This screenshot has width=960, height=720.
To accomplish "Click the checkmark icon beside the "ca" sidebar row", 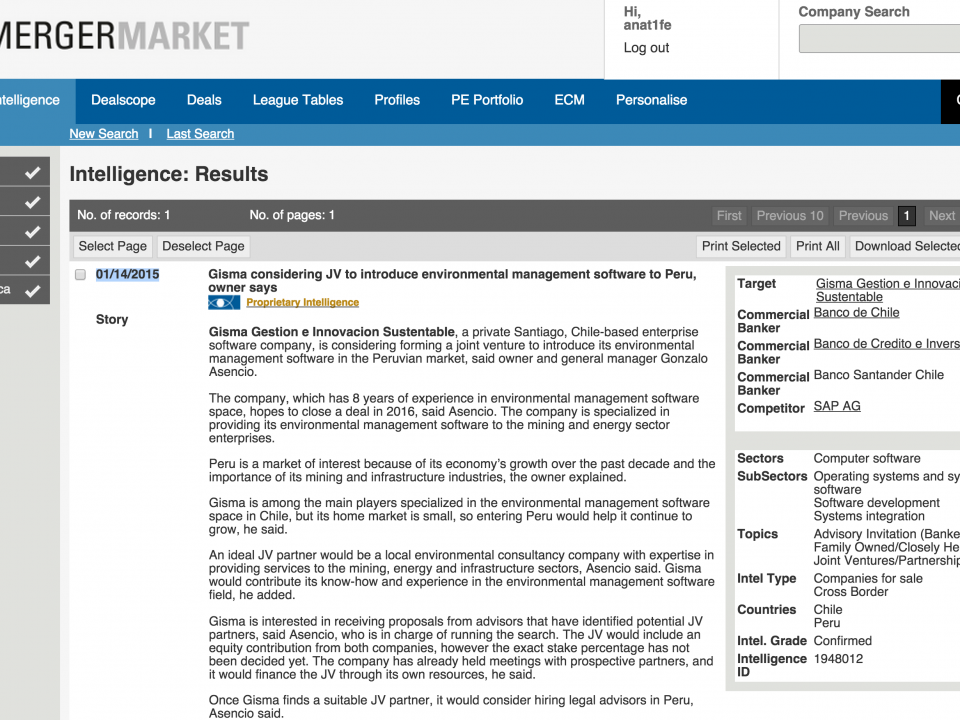I will [x=32, y=291].
